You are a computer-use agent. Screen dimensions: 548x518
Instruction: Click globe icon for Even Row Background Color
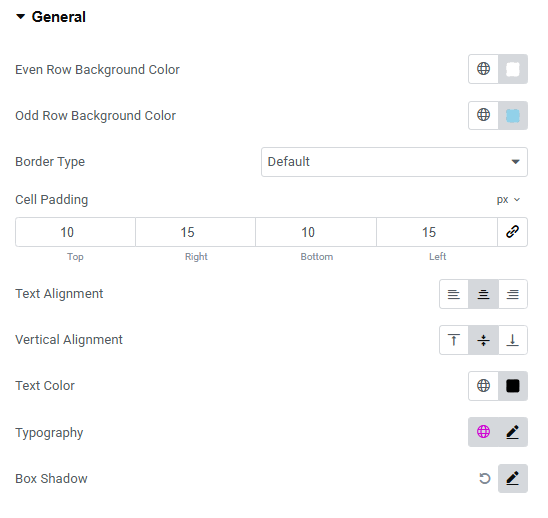[x=483, y=69]
